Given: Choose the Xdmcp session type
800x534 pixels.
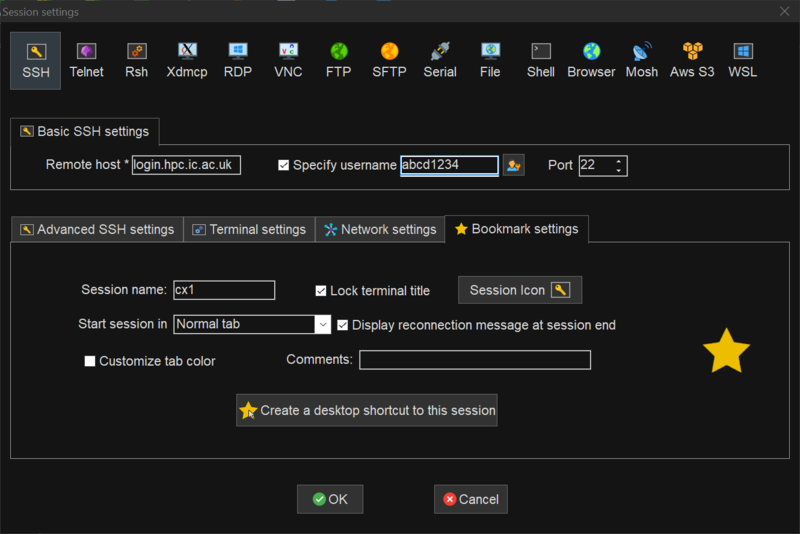Looking at the screenshot, I should [187, 61].
